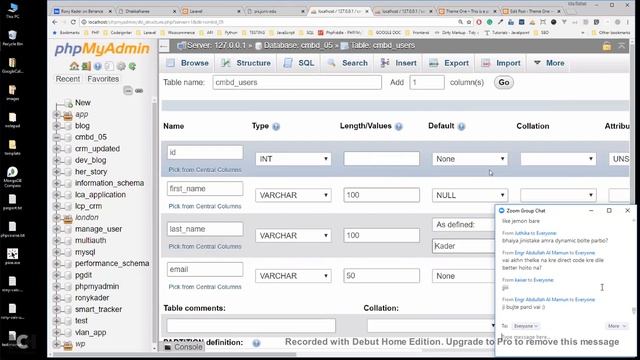
Task: Click page settings lock icon in breadcrumb bar
Action: pyautogui.click(x=607, y=46)
